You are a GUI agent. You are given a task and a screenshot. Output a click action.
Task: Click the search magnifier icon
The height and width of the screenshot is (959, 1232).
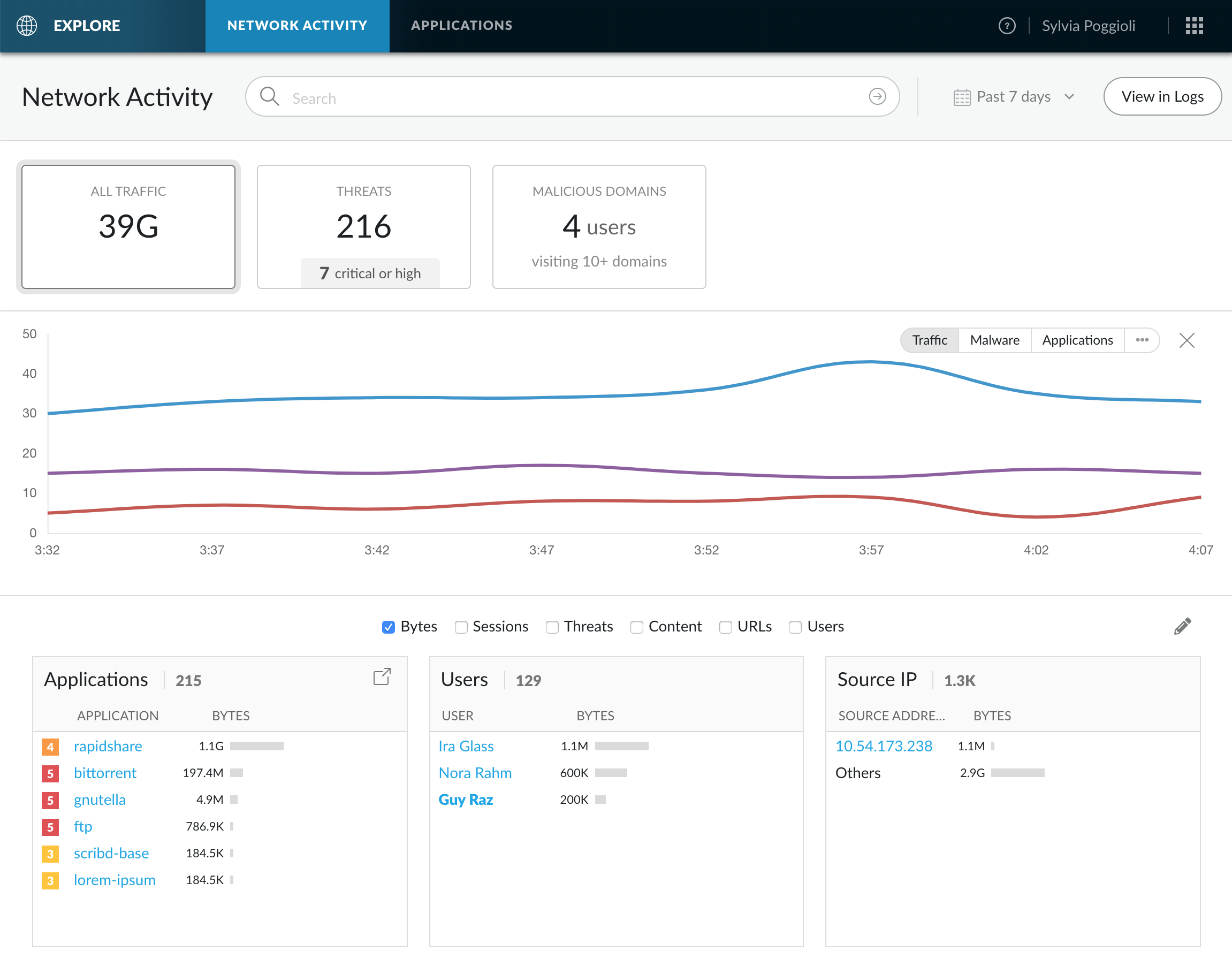tap(270, 96)
